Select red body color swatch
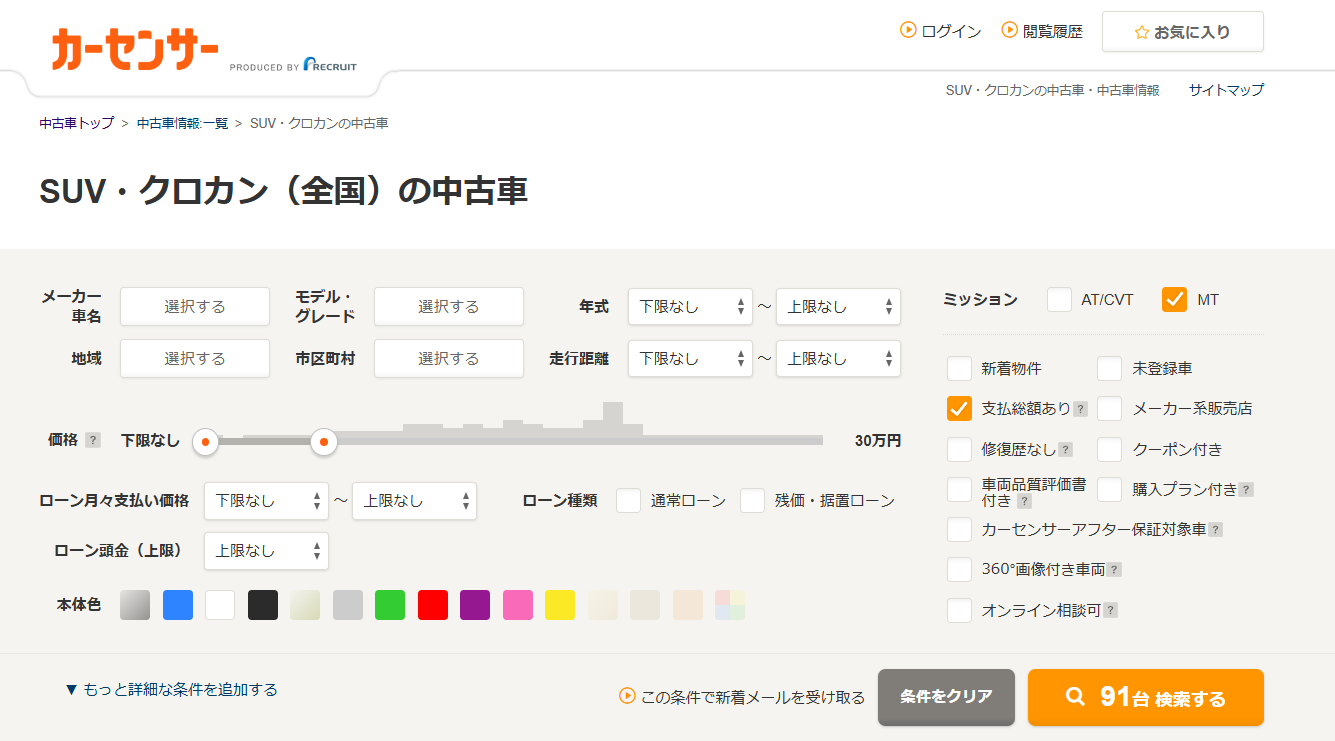Screen dimensions: 1335x741 pos(432,605)
